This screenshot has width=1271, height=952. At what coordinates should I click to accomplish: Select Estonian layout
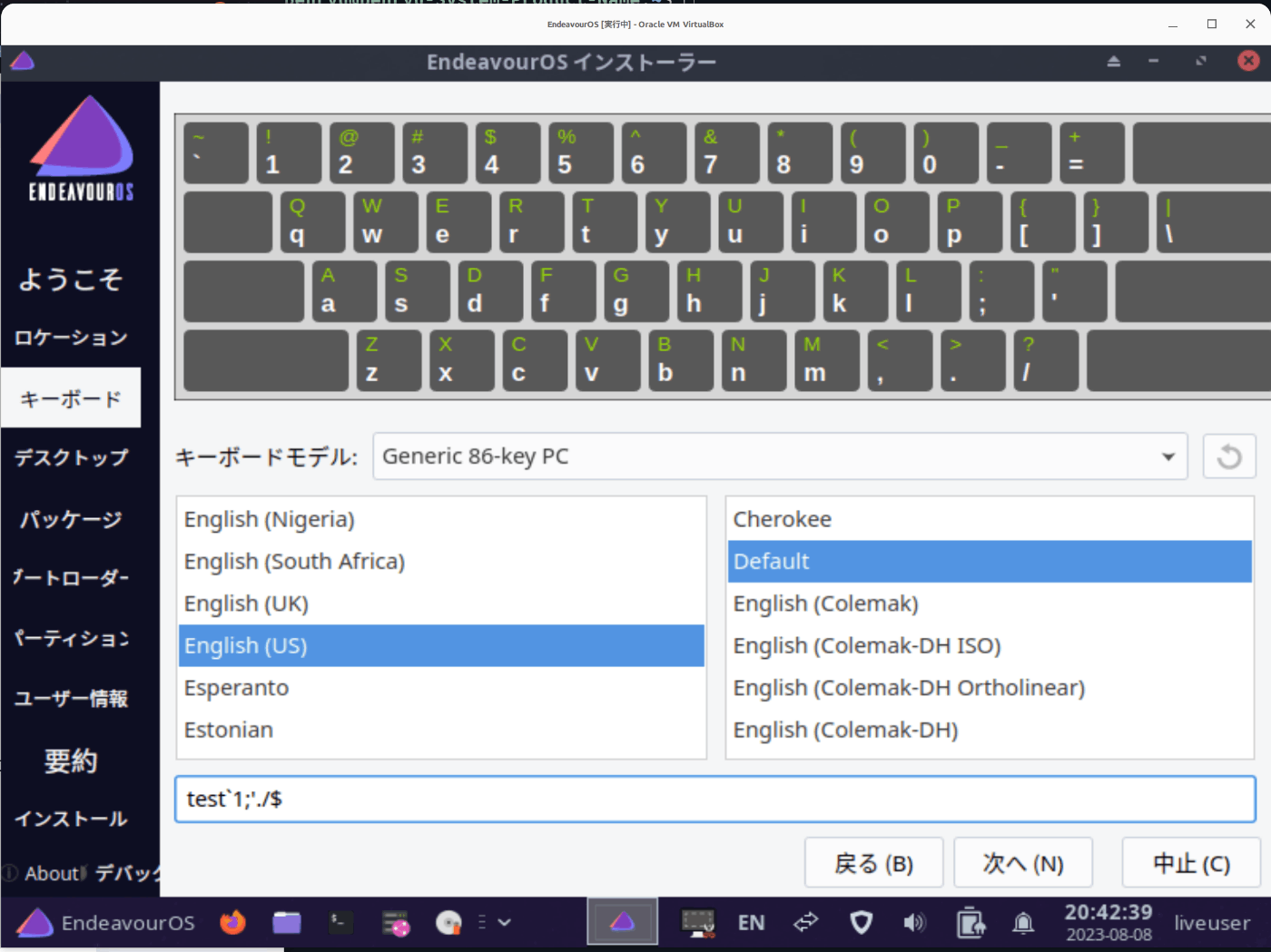click(x=441, y=730)
